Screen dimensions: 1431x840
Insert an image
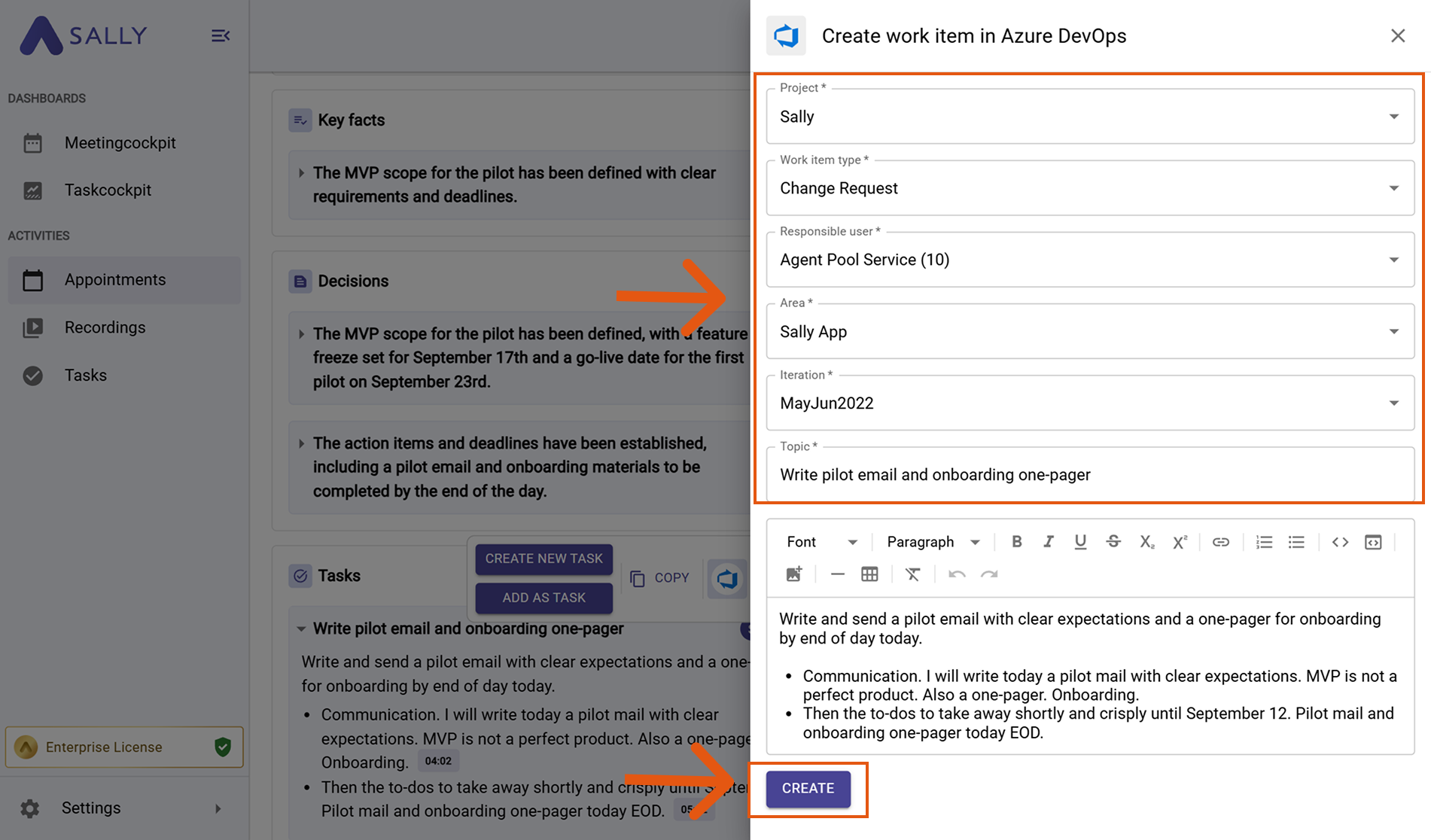pos(794,574)
